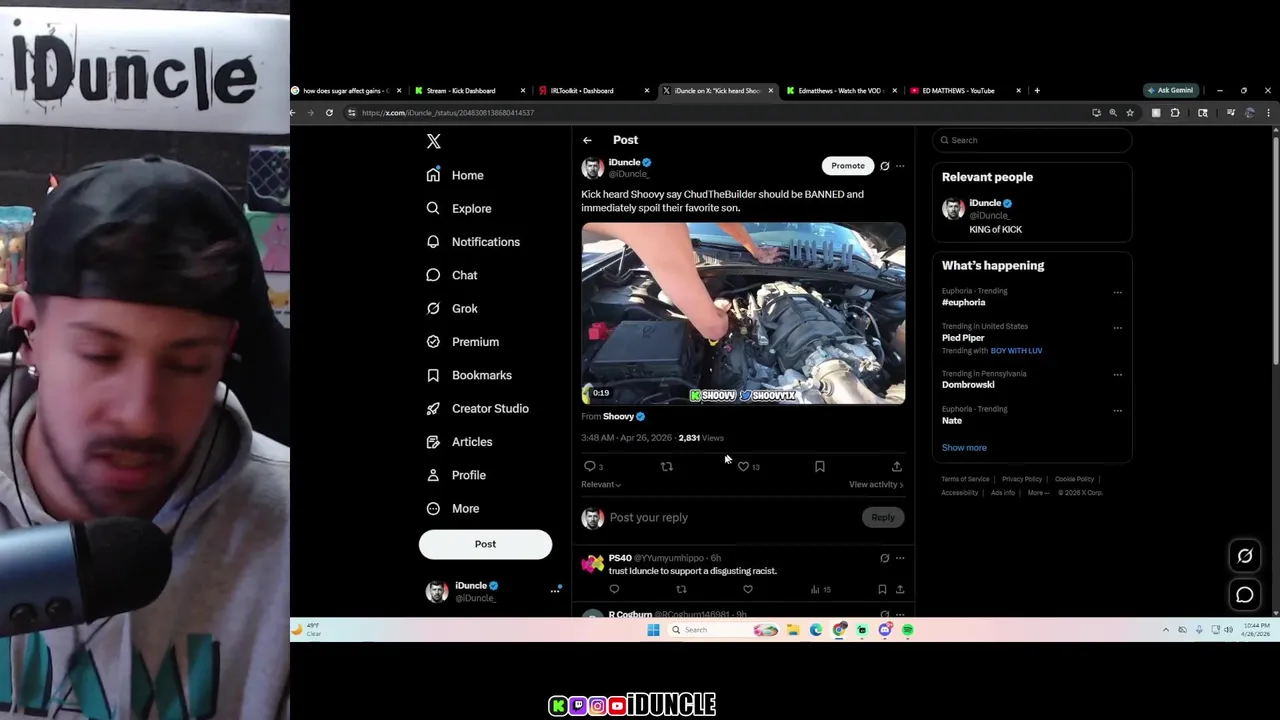Open main post's more options dots
Screen dimensions: 1280x720
point(900,166)
